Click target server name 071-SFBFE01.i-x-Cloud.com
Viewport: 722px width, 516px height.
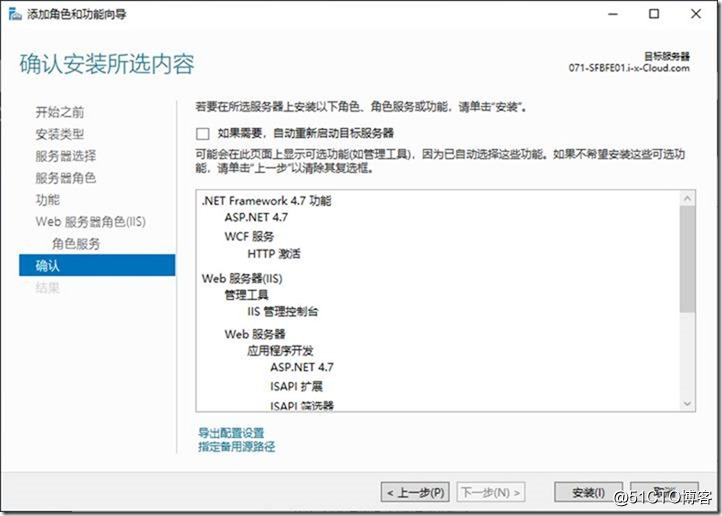click(x=629, y=68)
